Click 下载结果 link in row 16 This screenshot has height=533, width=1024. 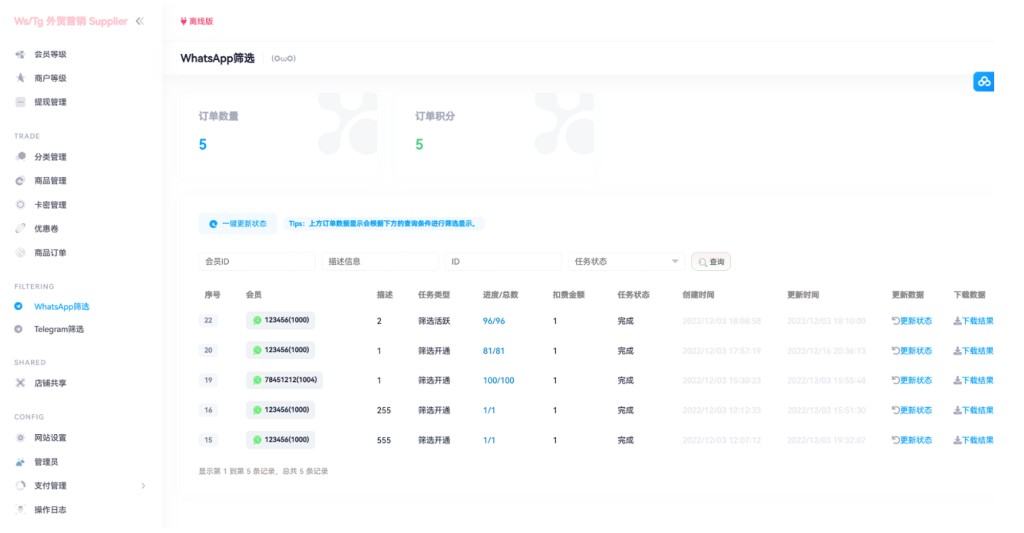(973, 410)
